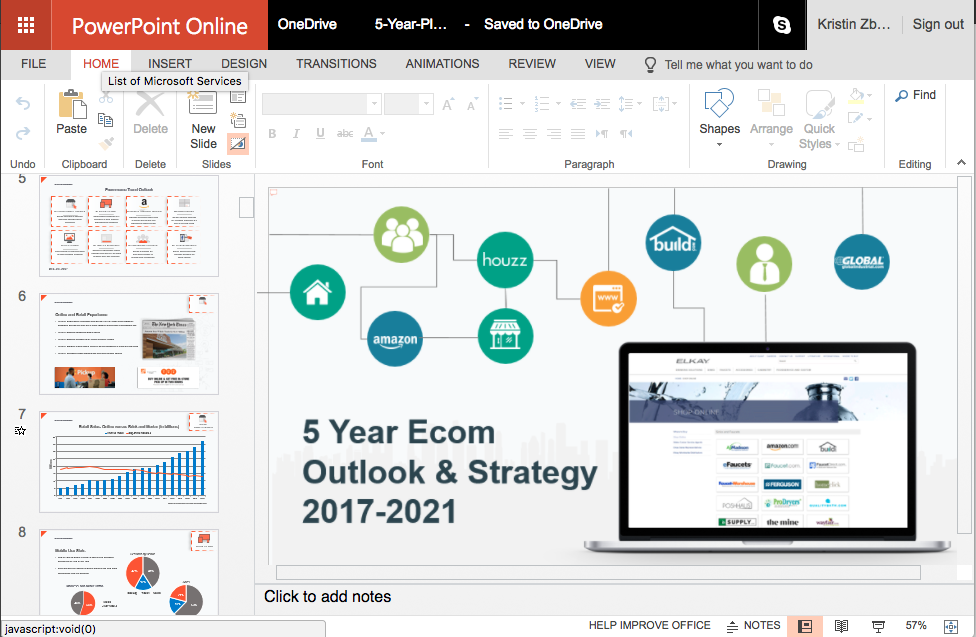Viewport: 976px width, 637px height.
Task: Redo the last action
Action: point(23,133)
